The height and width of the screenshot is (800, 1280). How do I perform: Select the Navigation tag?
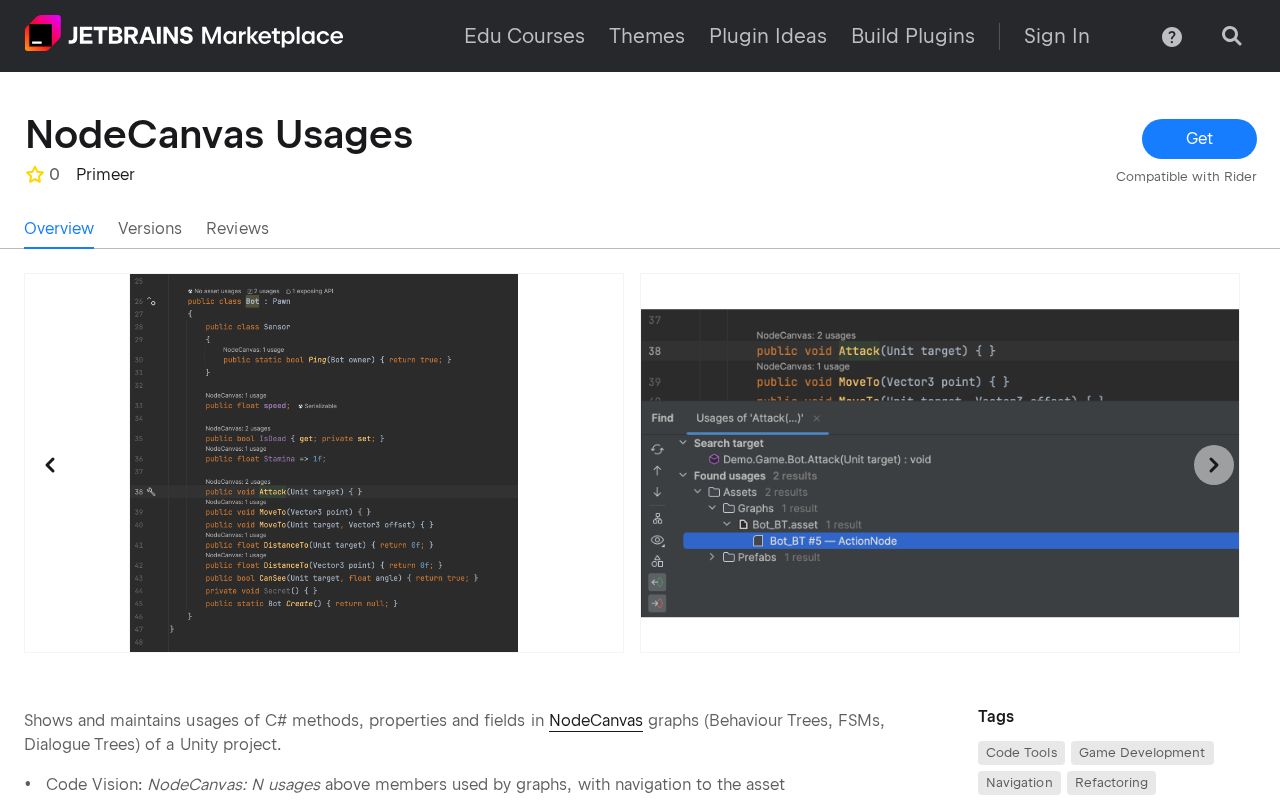point(1019,783)
